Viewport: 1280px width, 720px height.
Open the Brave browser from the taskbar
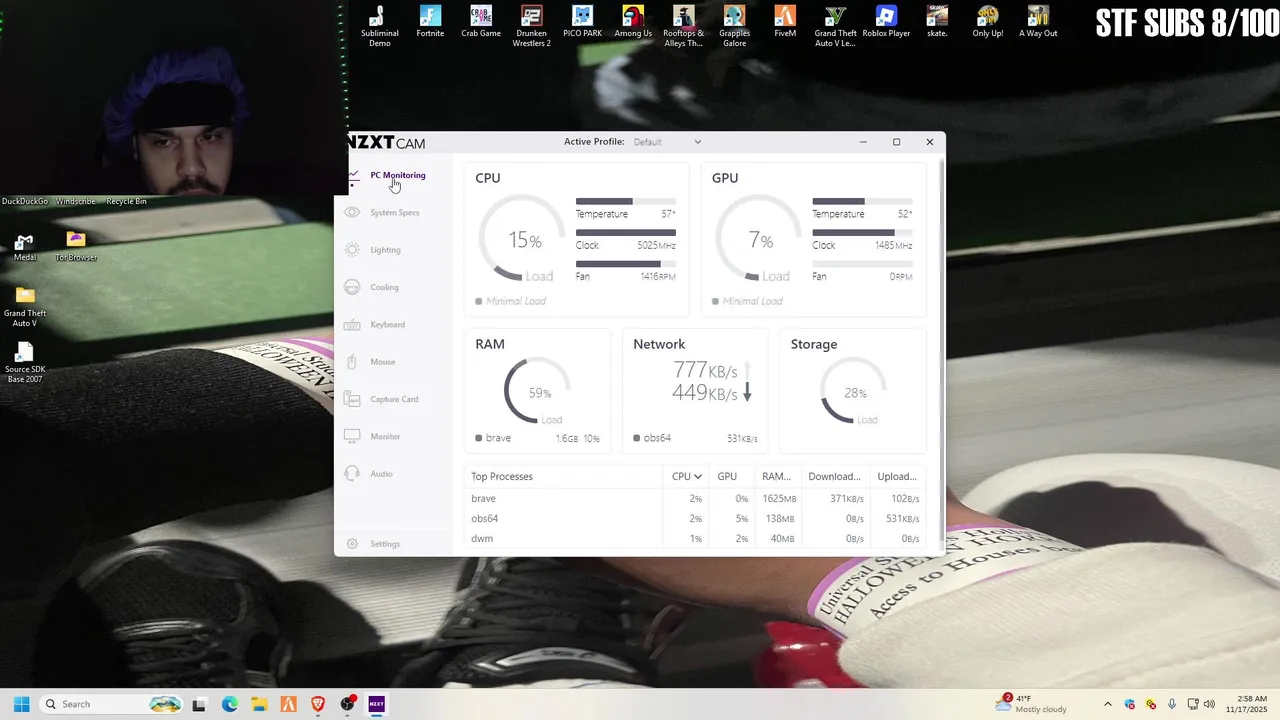click(318, 704)
